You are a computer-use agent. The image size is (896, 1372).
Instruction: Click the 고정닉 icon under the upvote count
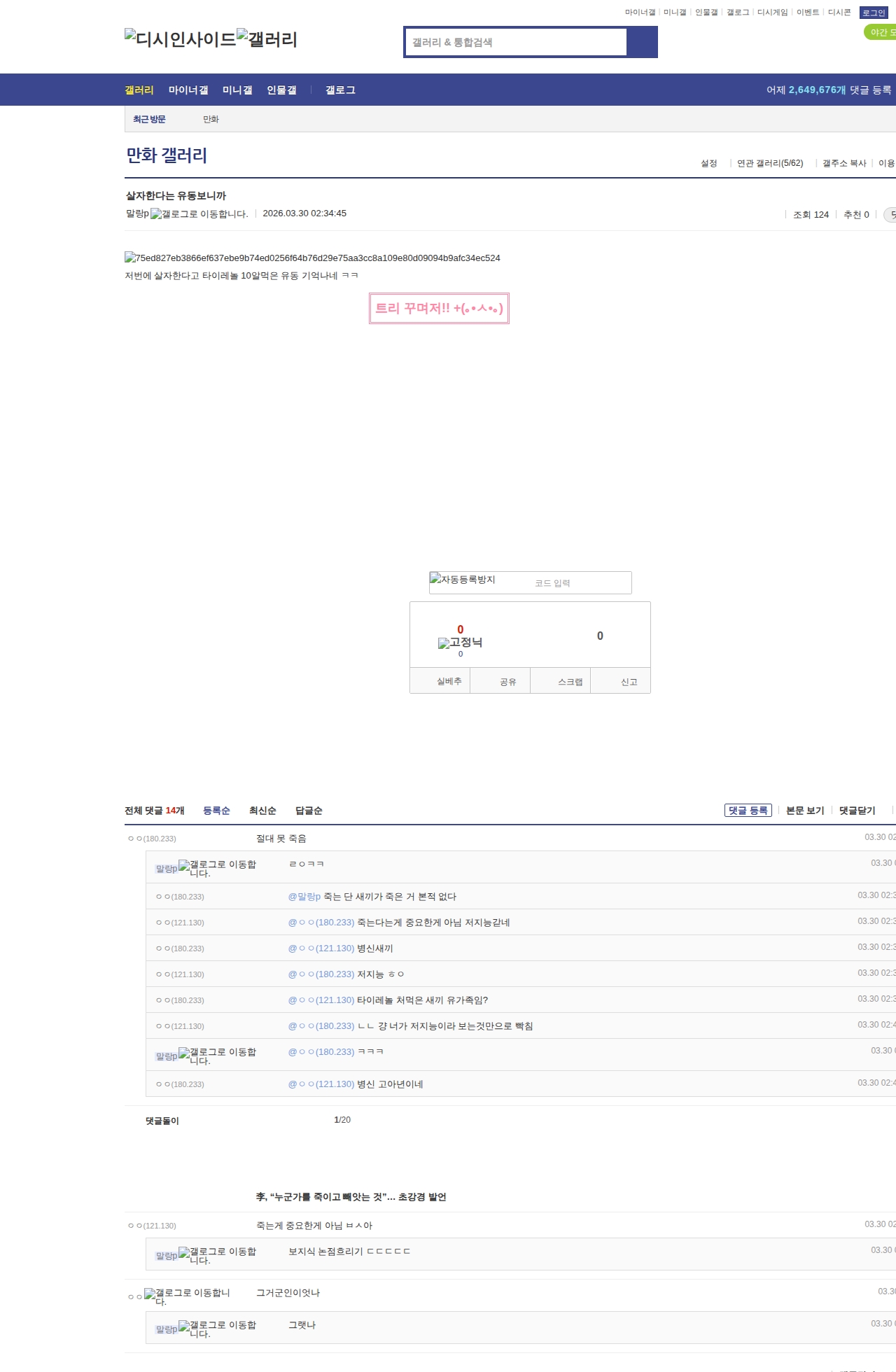click(460, 643)
